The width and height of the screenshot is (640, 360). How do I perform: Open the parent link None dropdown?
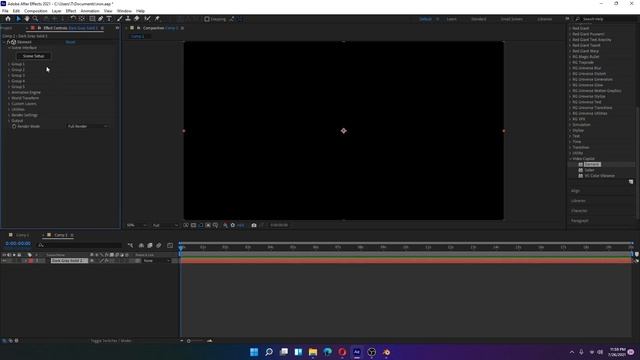(x=156, y=260)
